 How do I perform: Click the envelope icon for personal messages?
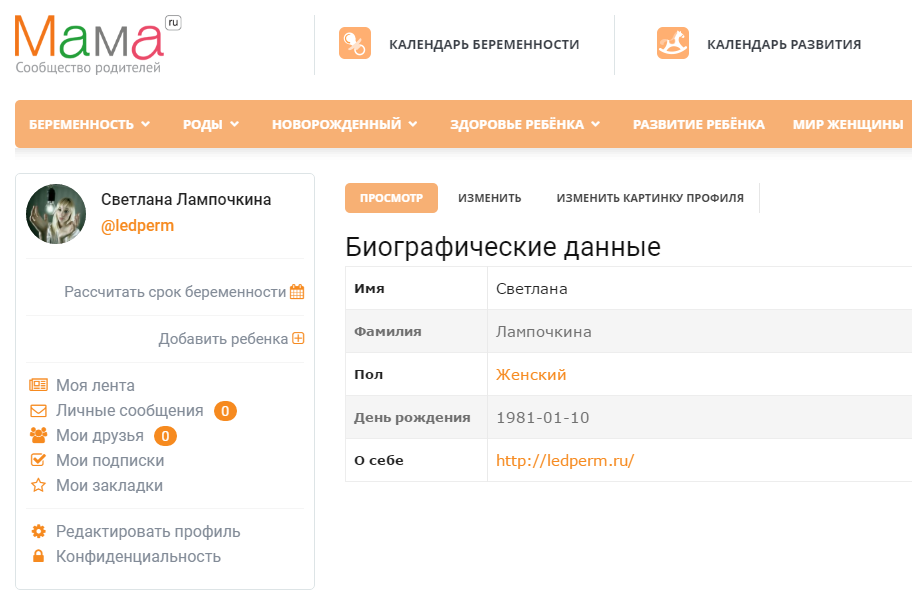point(39,411)
